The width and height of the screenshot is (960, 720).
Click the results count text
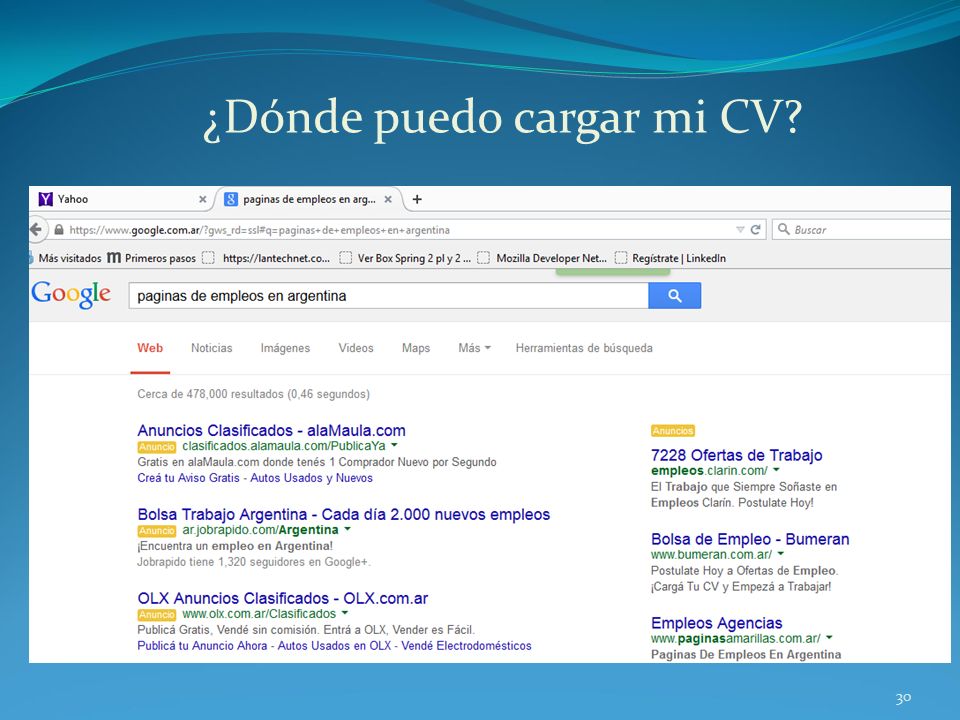click(x=253, y=394)
